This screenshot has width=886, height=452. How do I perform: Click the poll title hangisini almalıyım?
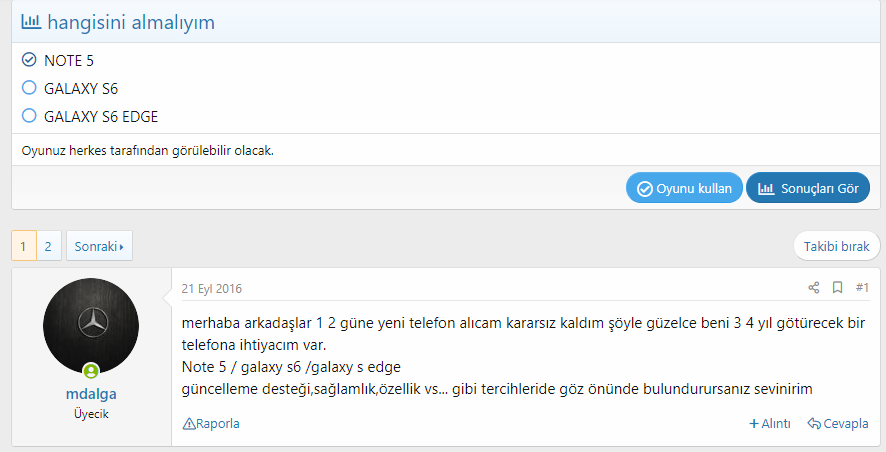[x=131, y=23]
